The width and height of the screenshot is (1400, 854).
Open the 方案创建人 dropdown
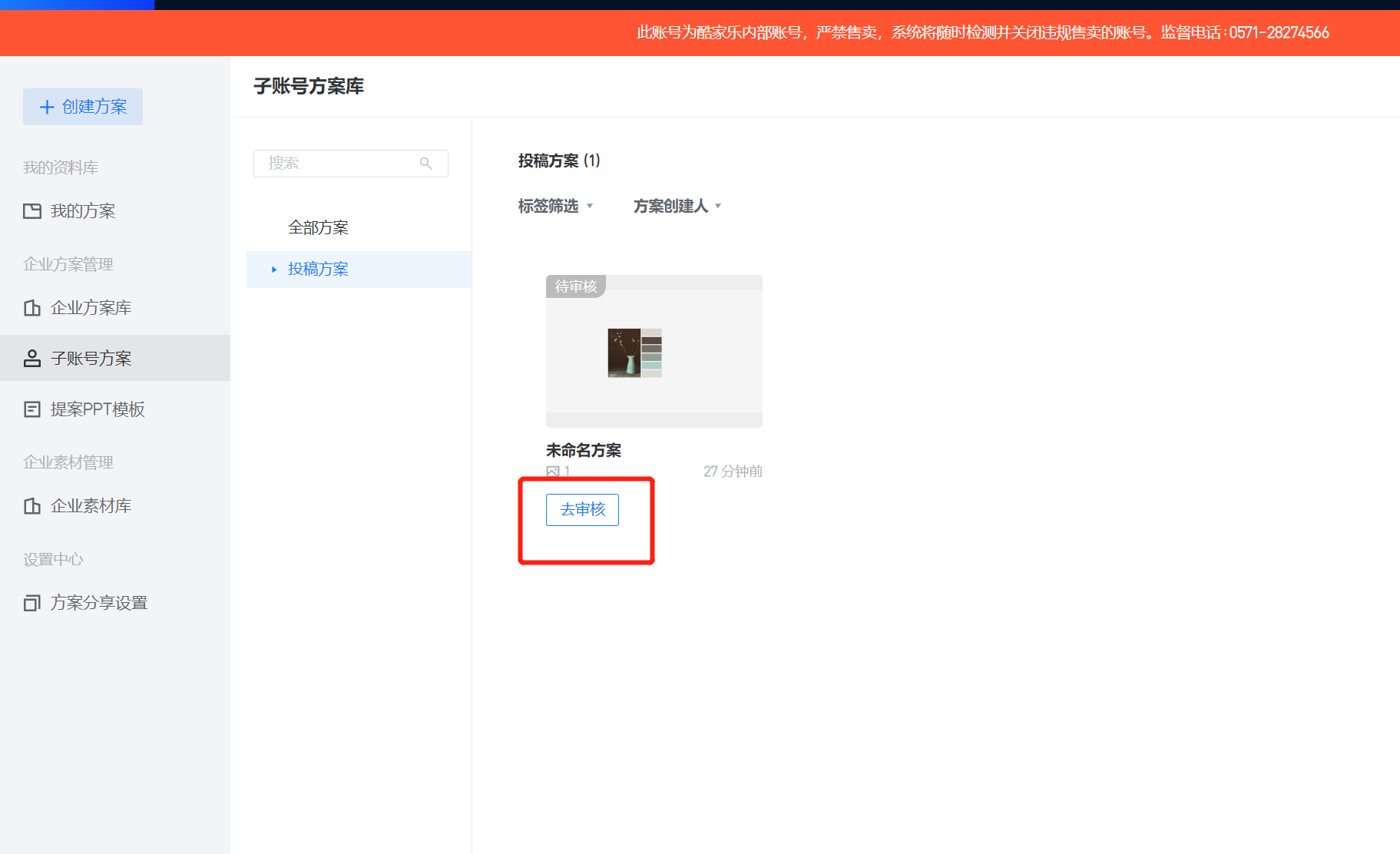pyautogui.click(x=677, y=206)
